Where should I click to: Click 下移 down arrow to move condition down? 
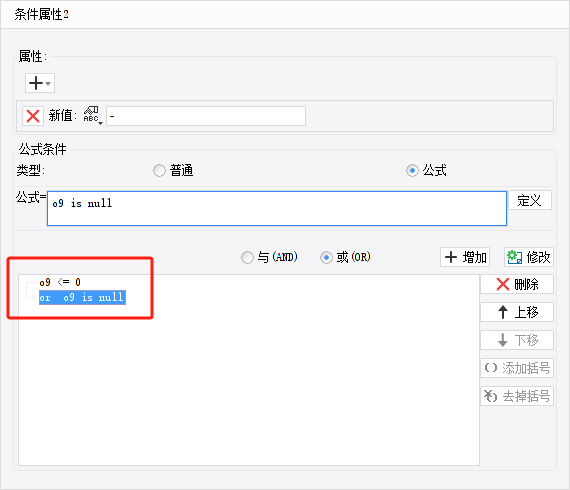click(x=517, y=340)
